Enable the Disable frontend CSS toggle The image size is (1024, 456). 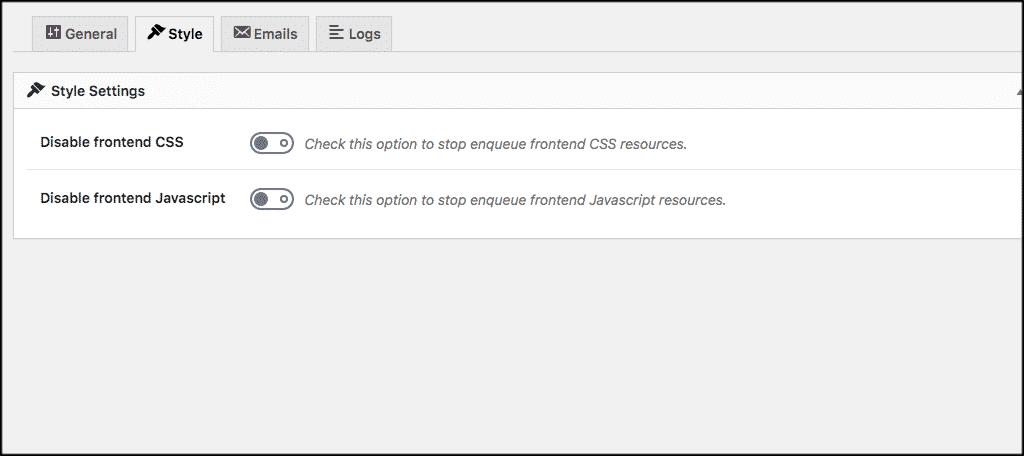point(271,144)
